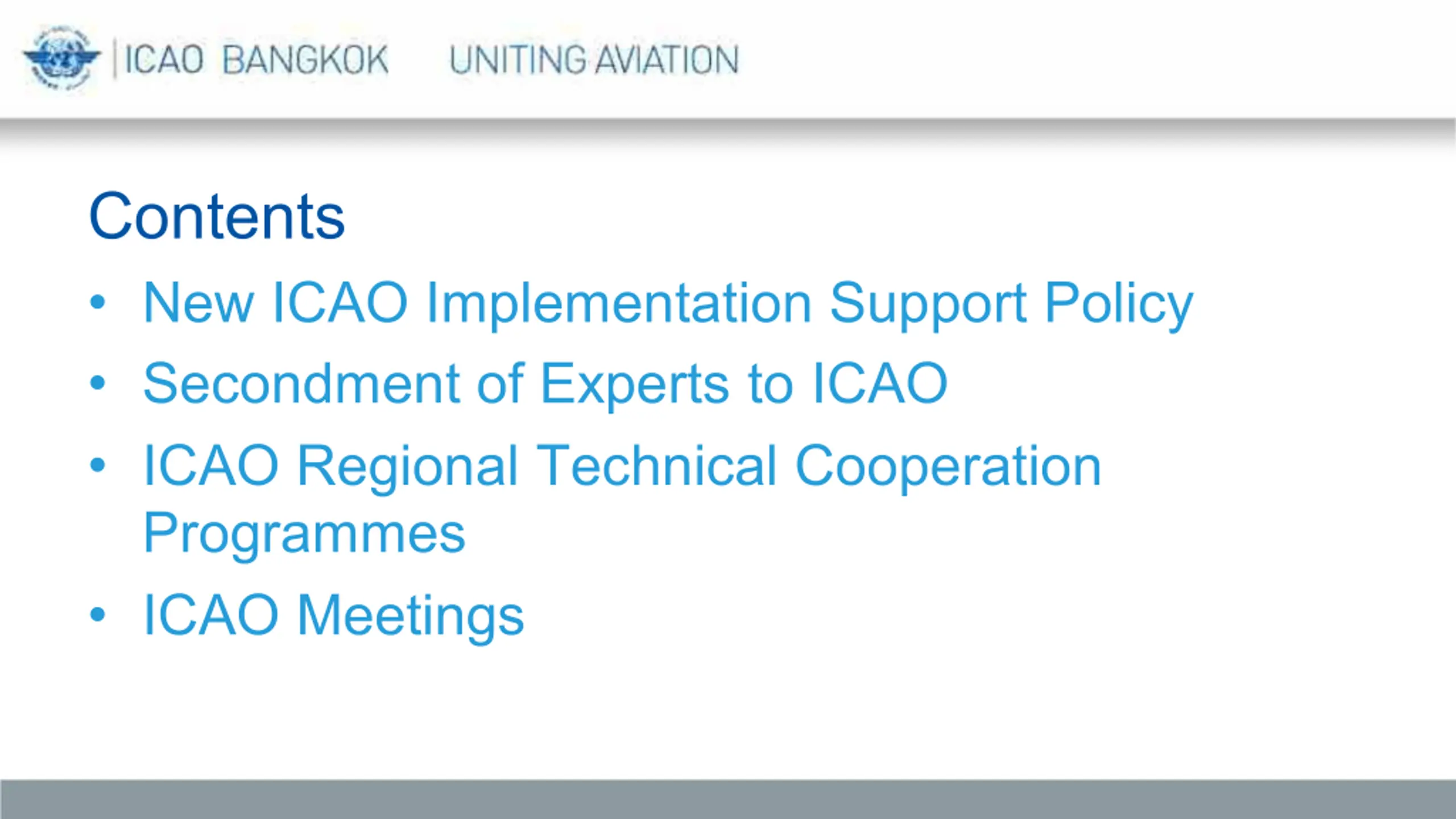The width and height of the screenshot is (1456, 819).
Task: Click the word Policy in first bullet
Action: point(1119,304)
